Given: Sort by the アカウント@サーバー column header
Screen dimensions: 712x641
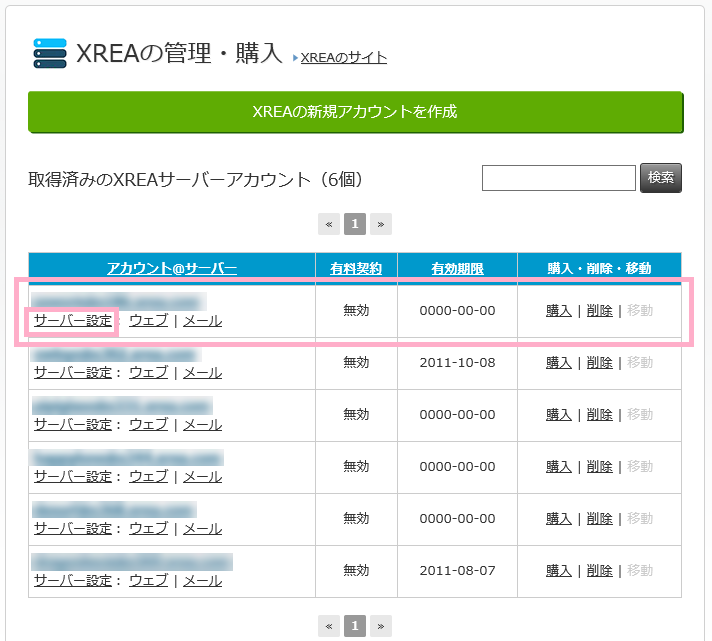Looking at the screenshot, I should pyautogui.click(x=172, y=268).
